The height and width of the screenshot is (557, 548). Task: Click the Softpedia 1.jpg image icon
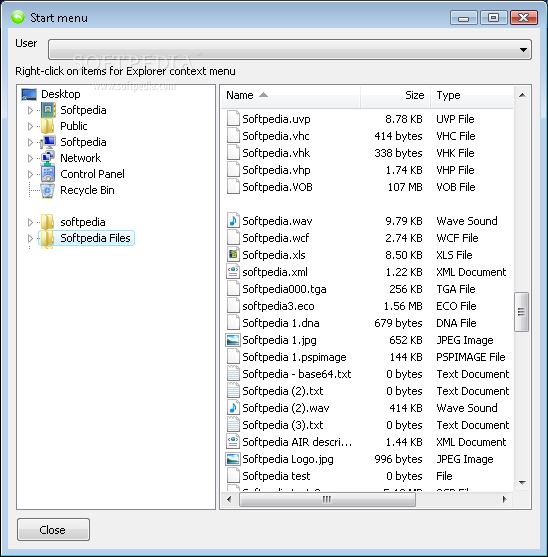(233, 340)
